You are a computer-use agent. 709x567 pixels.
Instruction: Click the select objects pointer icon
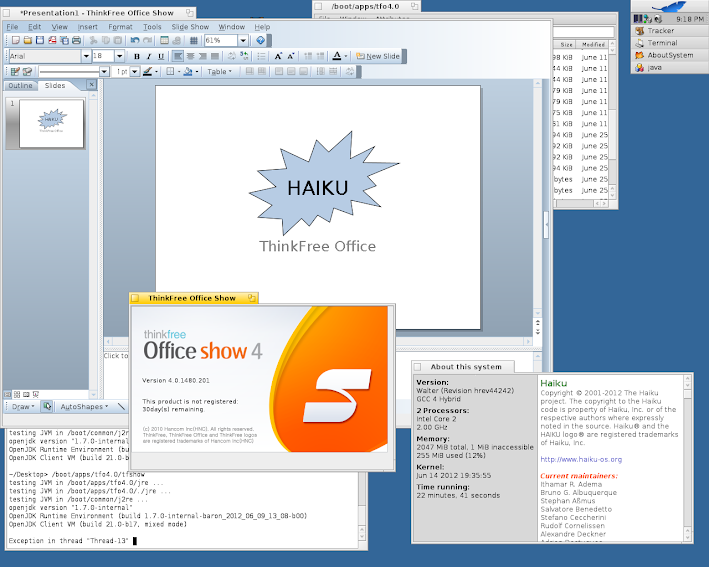(x=47, y=406)
